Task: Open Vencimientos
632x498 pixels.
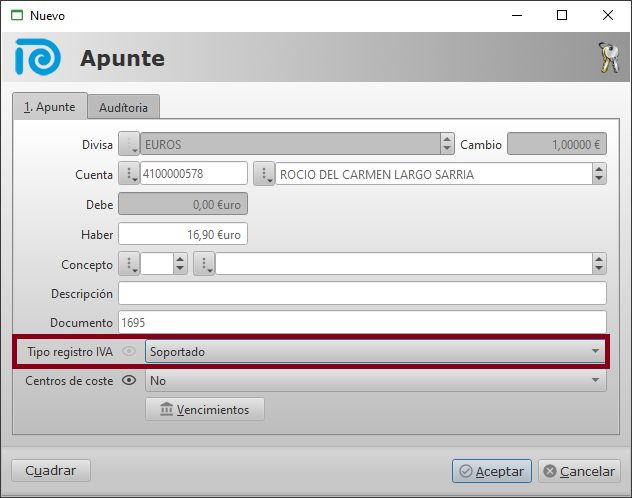Action: [x=205, y=409]
